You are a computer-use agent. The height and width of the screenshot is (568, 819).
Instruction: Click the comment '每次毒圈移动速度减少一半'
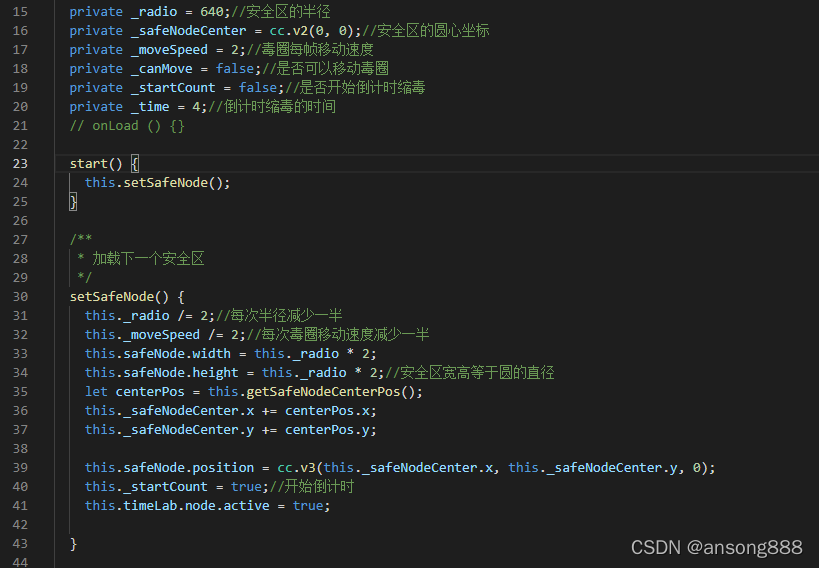click(345, 334)
